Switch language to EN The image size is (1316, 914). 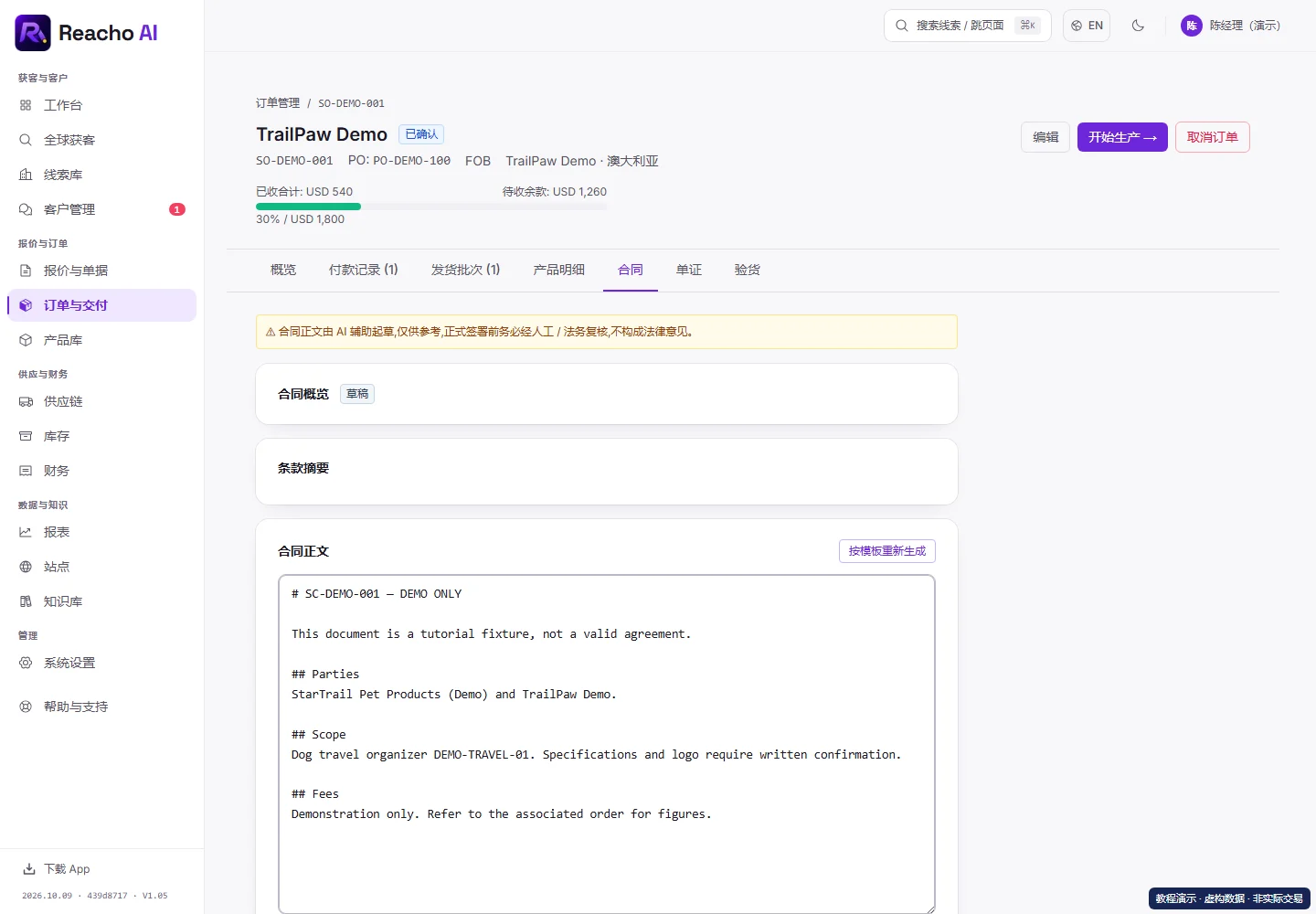[x=1087, y=26]
